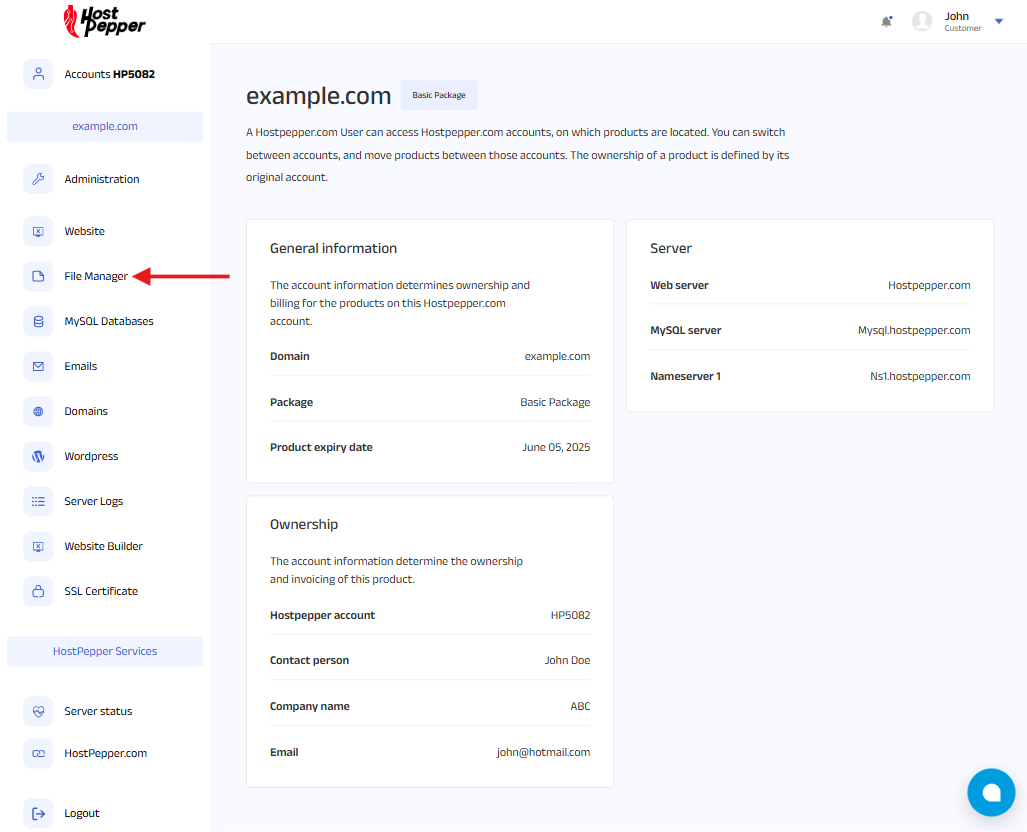Click the Server Logs list icon
The height and width of the screenshot is (832, 1027).
[38, 501]
